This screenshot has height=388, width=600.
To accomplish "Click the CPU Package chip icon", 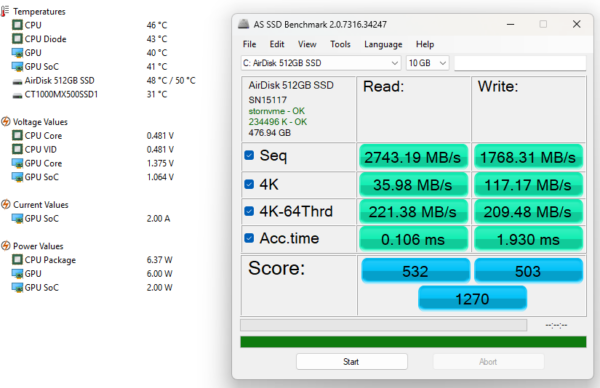I will [17, 259].
